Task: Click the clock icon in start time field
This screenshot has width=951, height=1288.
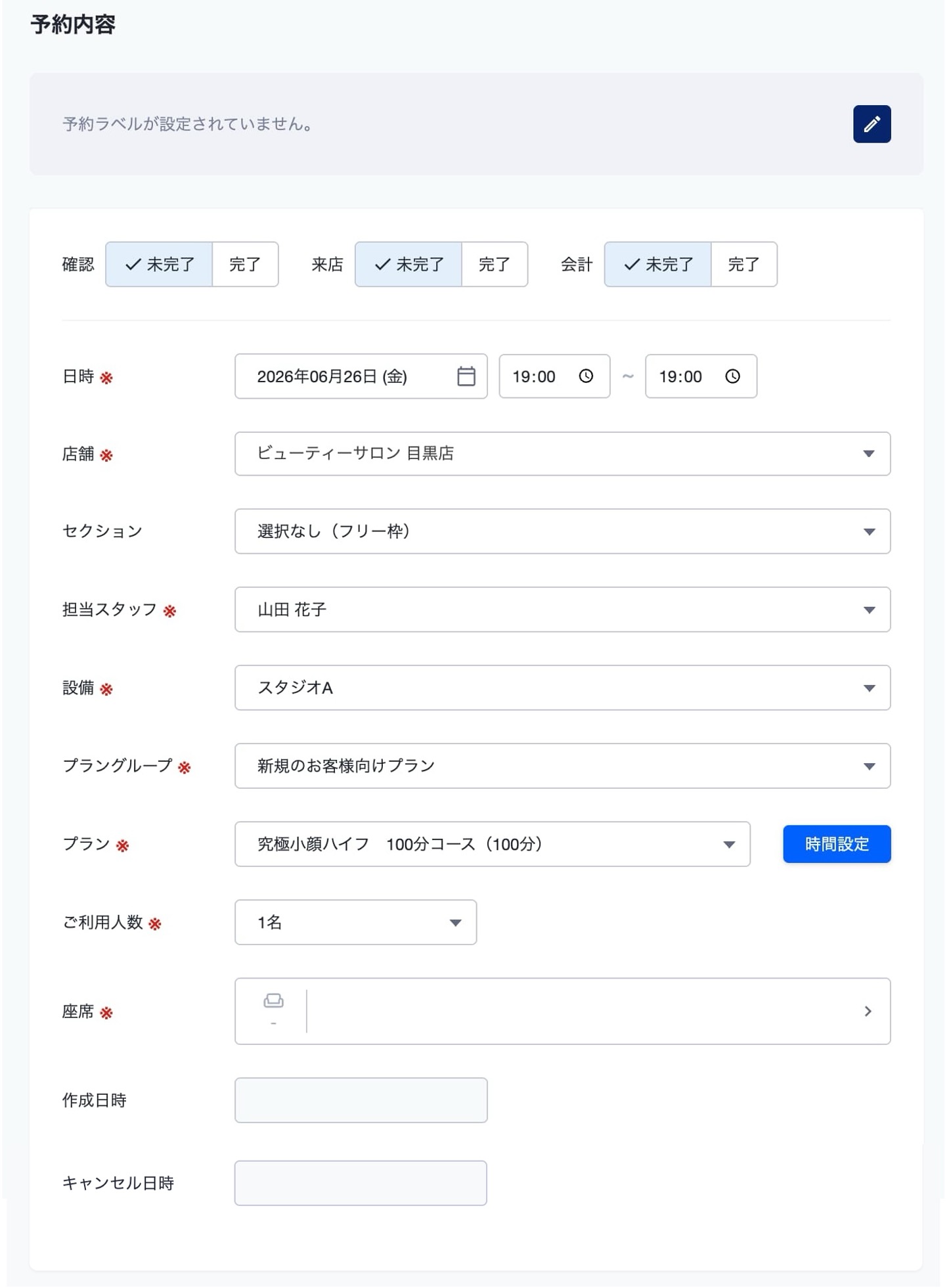Action: point(585,376)
